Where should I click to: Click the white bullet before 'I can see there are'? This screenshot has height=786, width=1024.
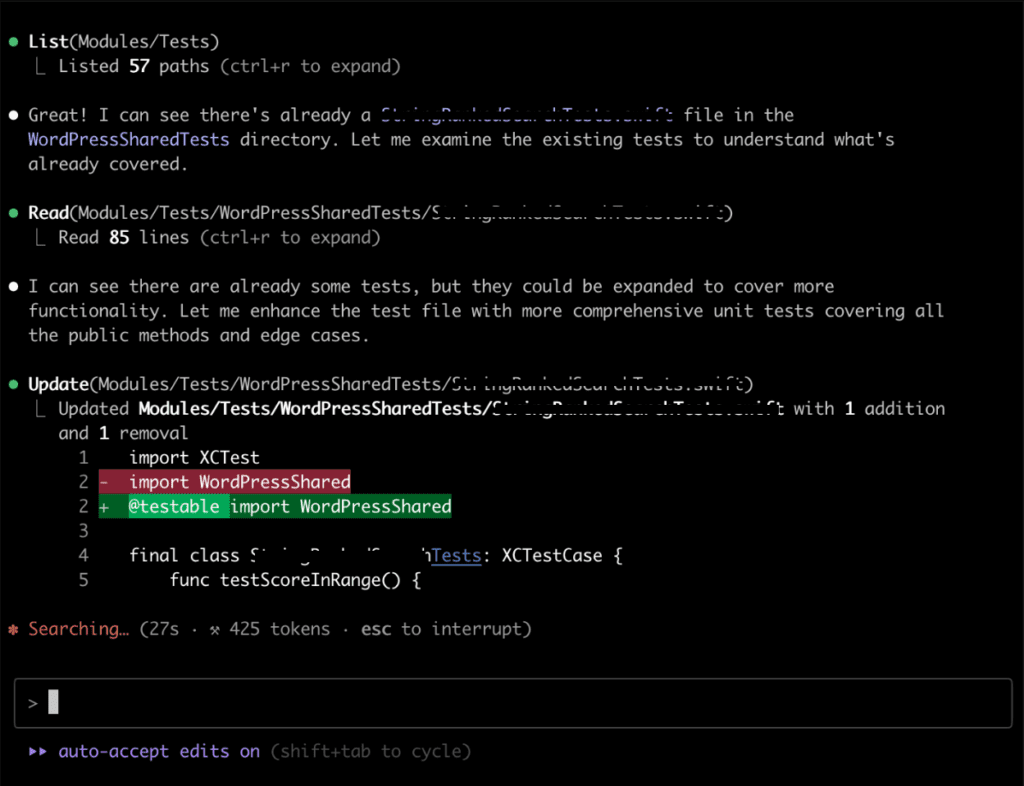coord(13,287)
